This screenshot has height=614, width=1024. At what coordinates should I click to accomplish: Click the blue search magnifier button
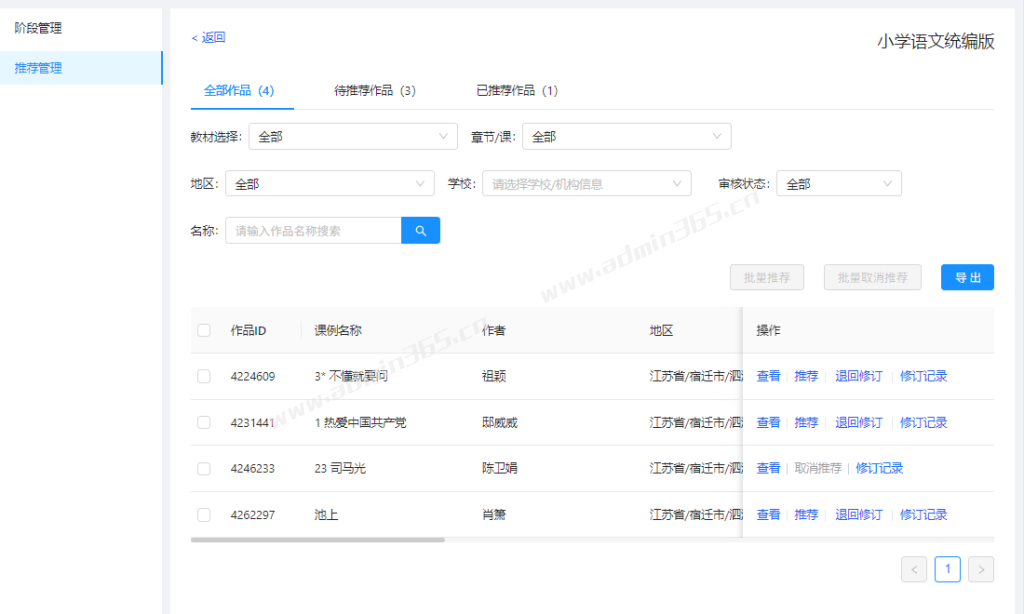[420, 231]
